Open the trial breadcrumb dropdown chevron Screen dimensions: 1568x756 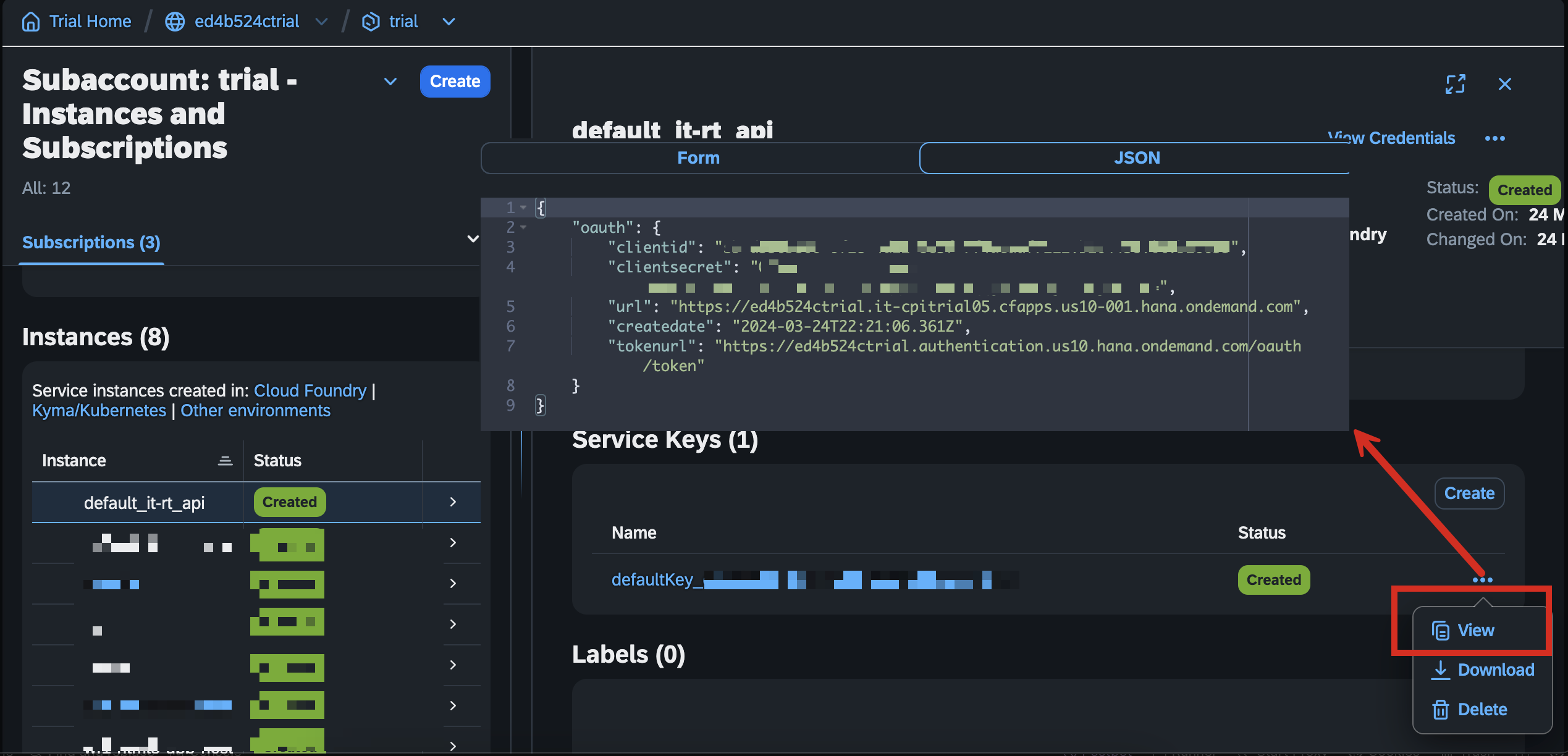449,22
